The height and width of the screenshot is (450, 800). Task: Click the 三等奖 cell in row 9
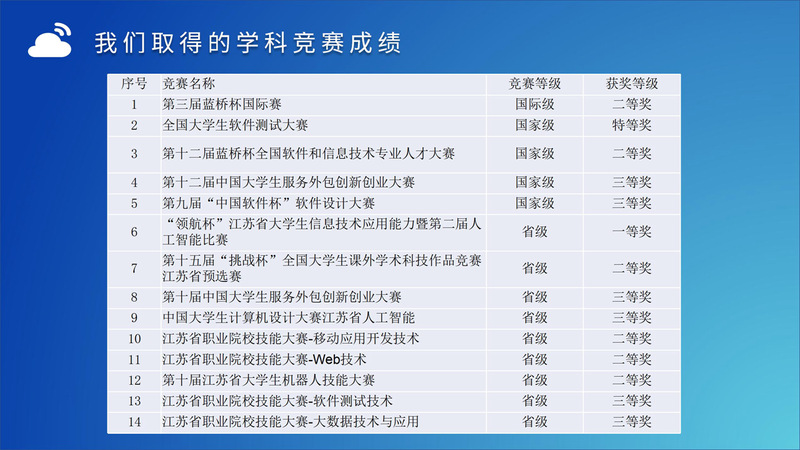click(x=632, y=318)
